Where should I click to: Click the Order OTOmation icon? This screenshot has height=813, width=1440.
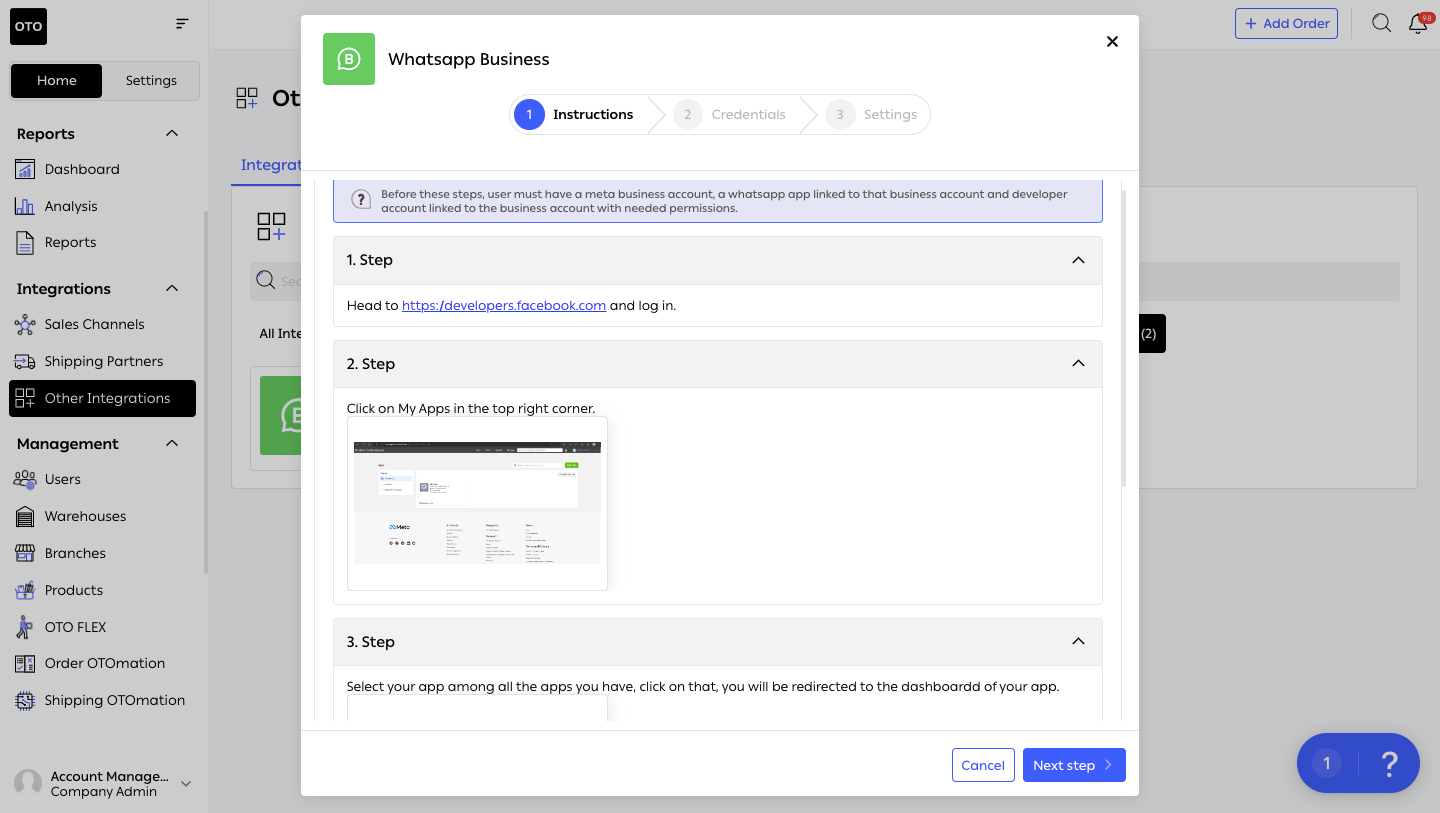25,663
